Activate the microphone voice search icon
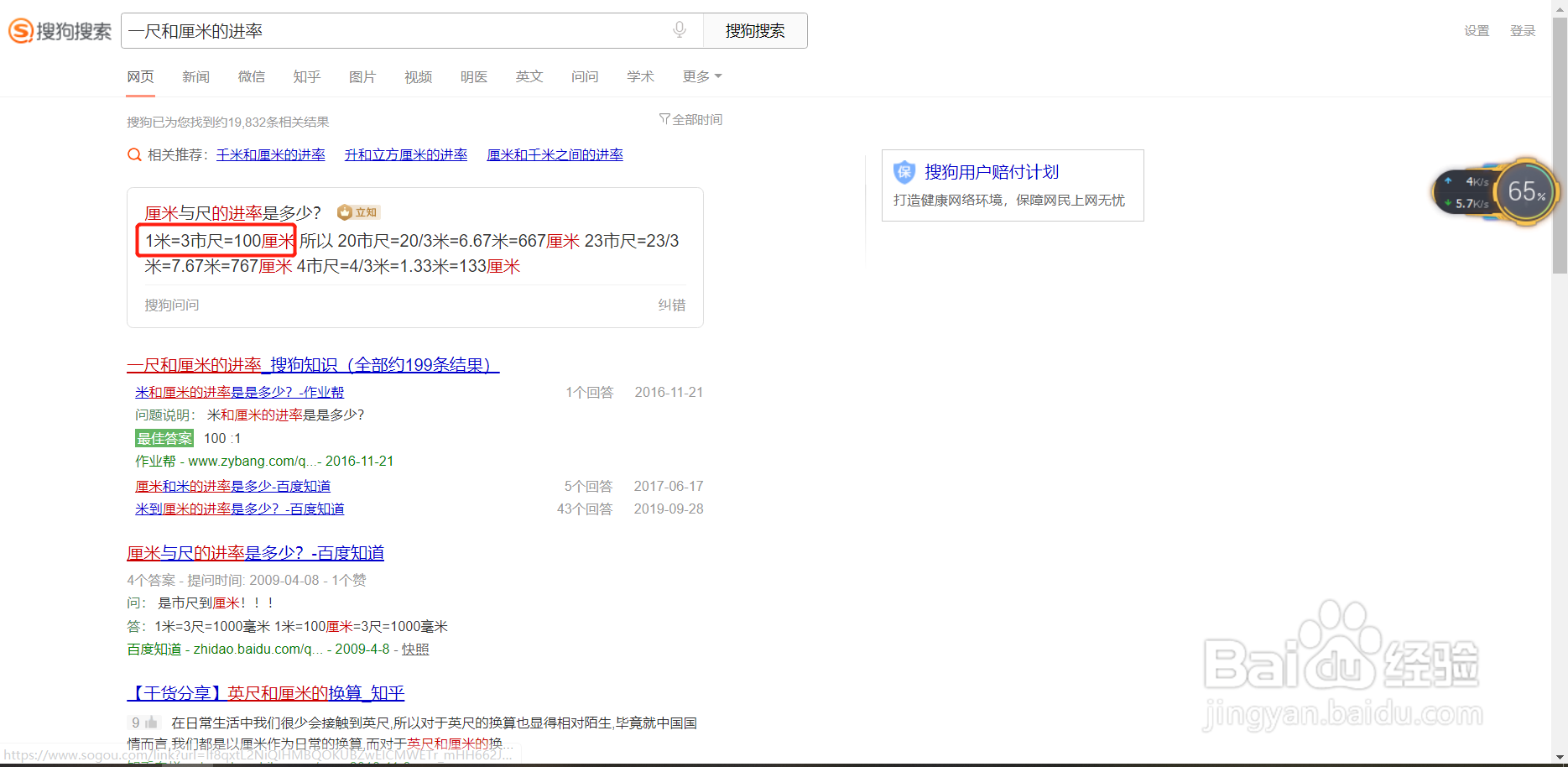 [x=680, y=30]
